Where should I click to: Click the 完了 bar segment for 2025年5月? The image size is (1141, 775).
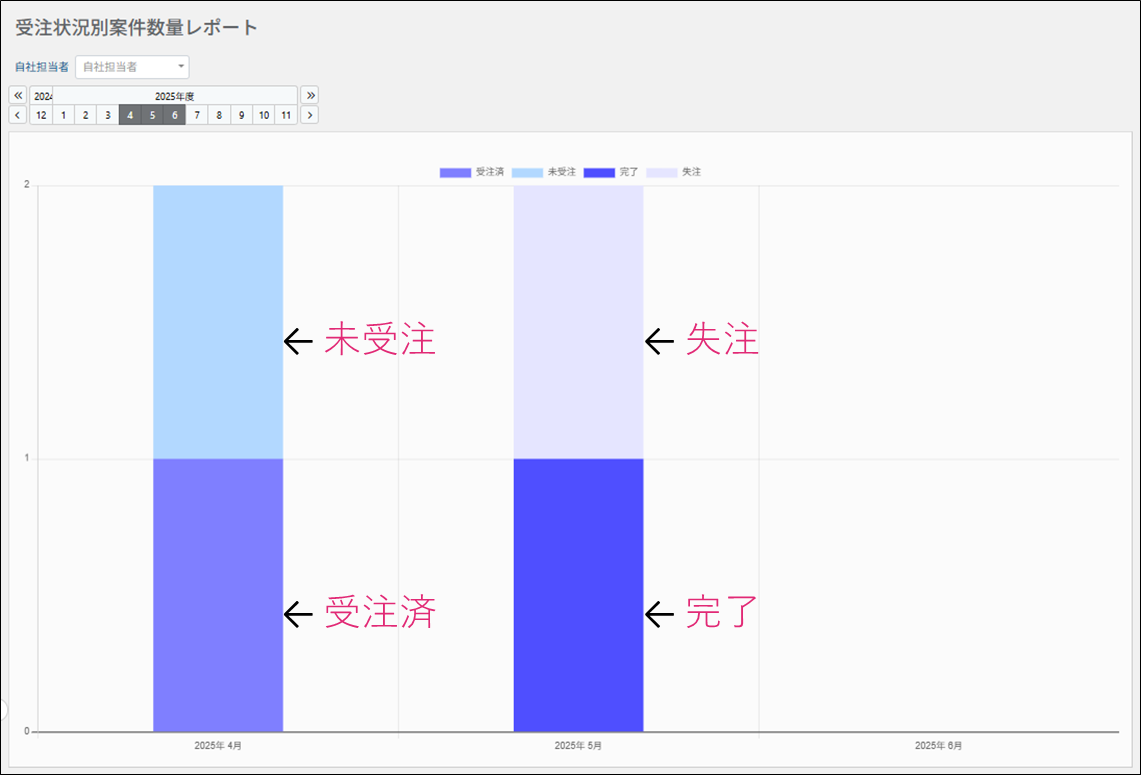tap(578, 595)
